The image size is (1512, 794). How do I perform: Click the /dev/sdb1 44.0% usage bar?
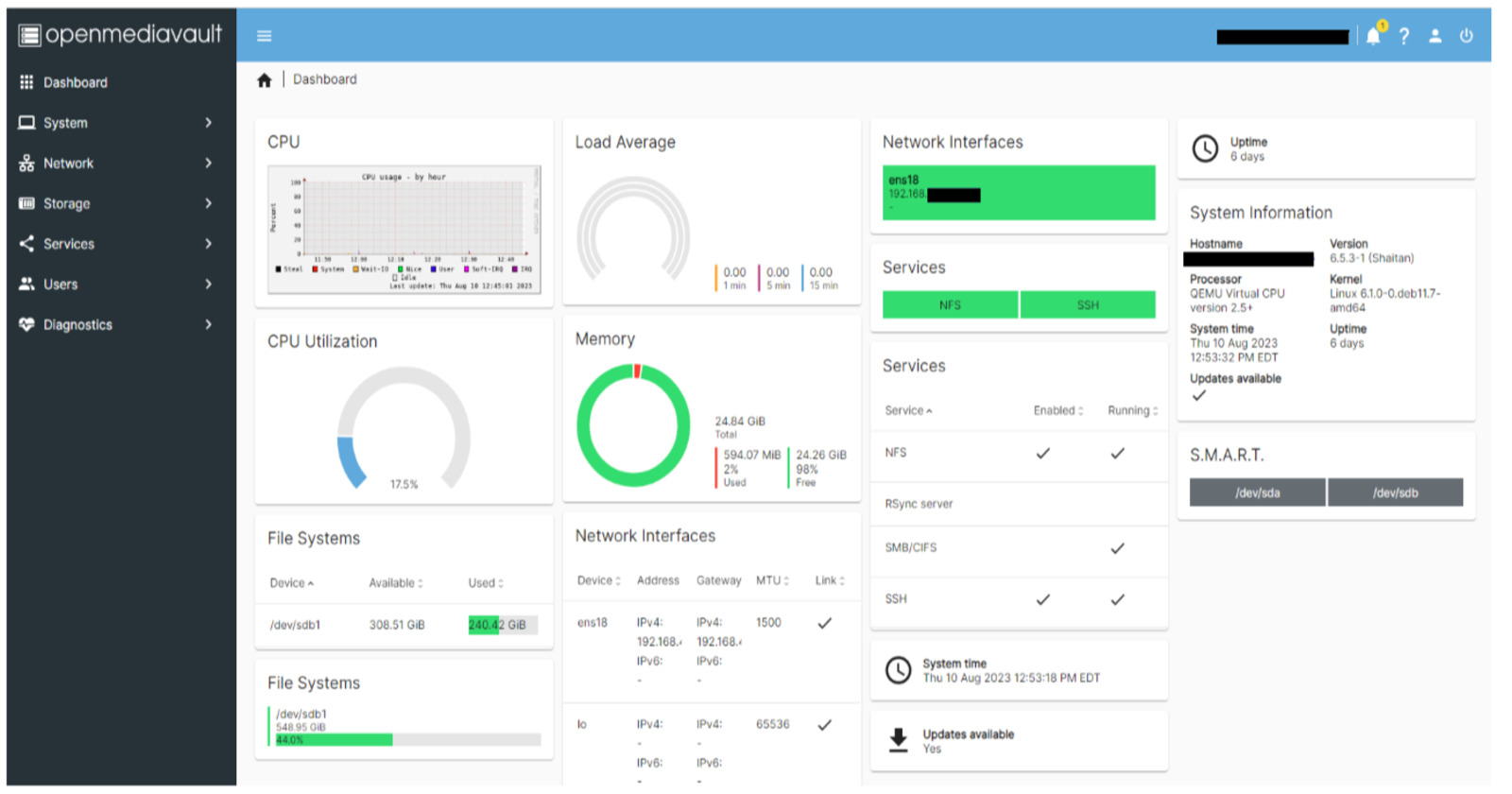[408, 739]
